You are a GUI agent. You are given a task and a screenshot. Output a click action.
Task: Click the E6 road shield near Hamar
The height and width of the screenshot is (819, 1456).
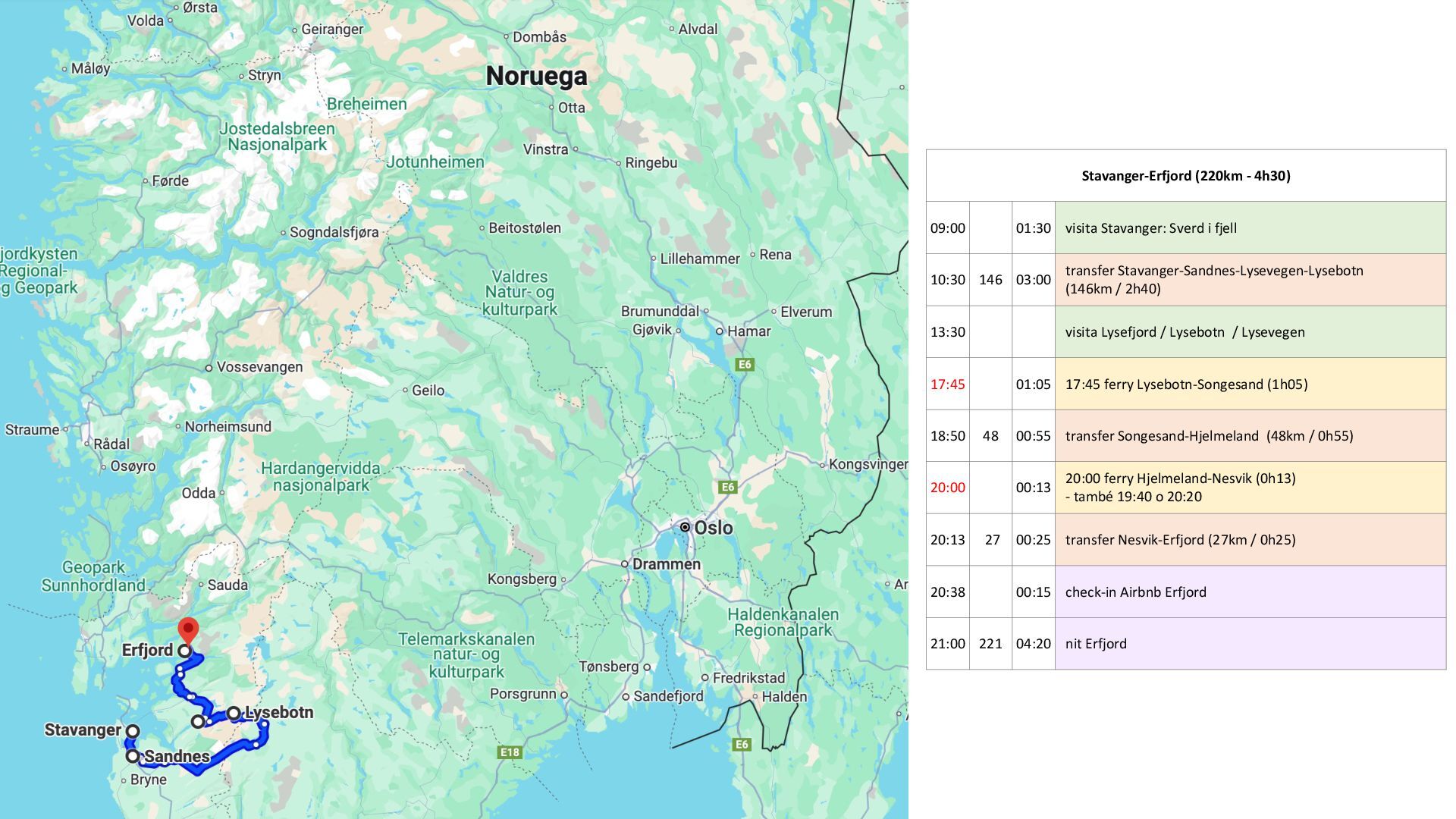coord(745,365)
